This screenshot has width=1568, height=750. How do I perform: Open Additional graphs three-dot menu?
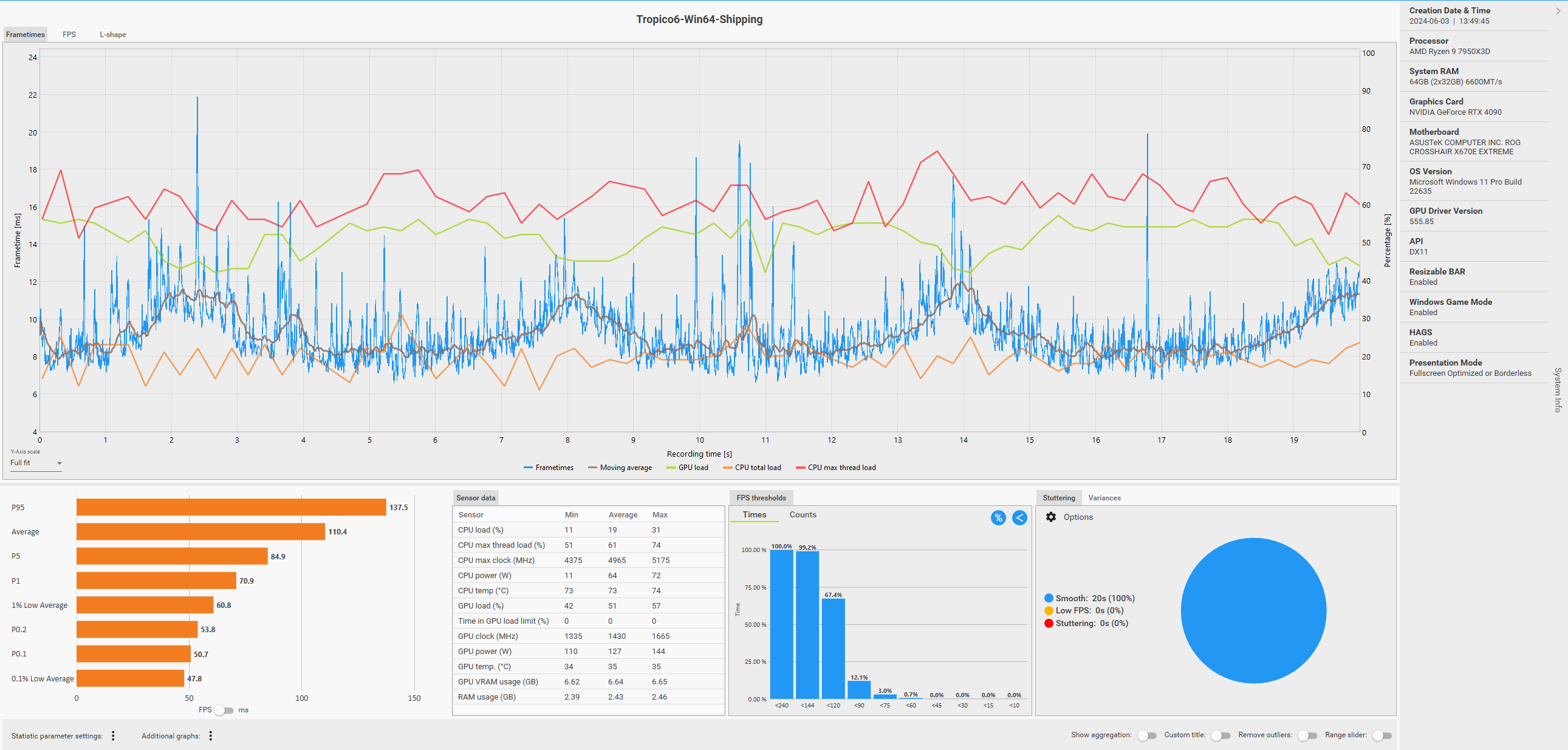(x=211, y=735)
